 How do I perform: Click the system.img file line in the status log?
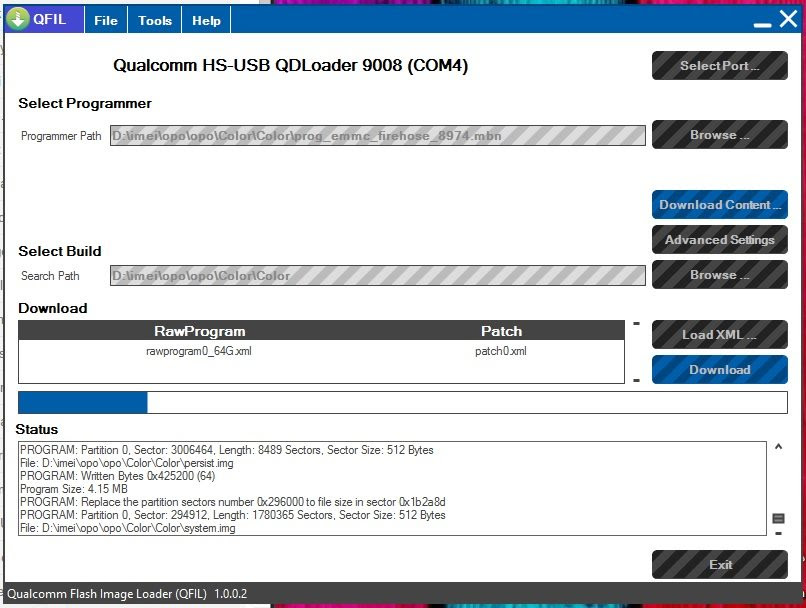tap(127, 528)
